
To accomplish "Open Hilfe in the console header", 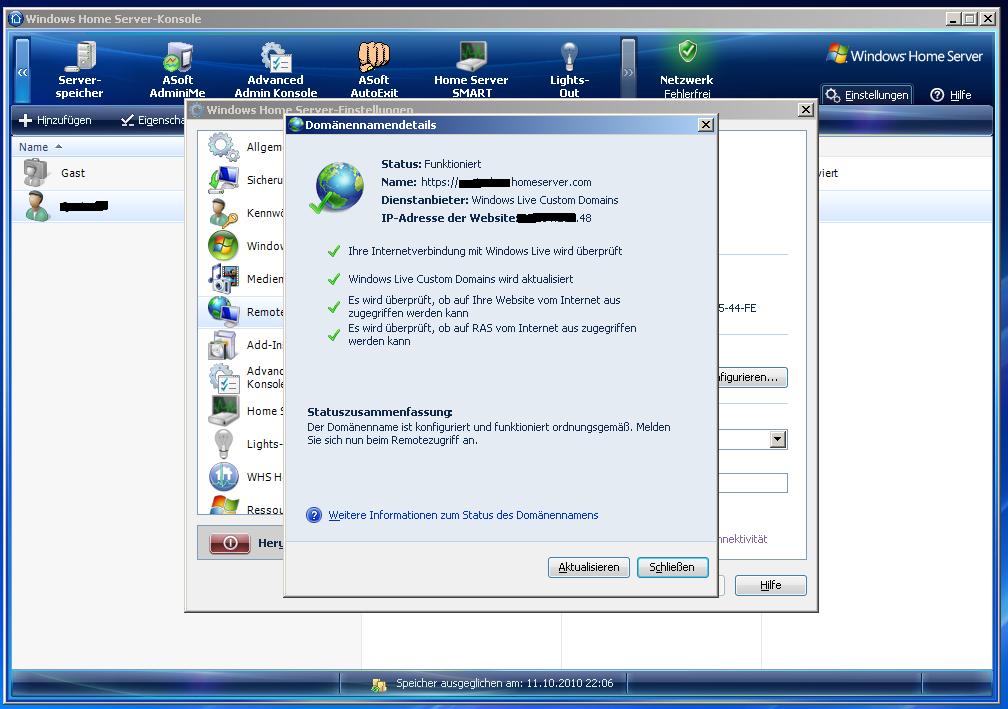I will pos(951,95).
